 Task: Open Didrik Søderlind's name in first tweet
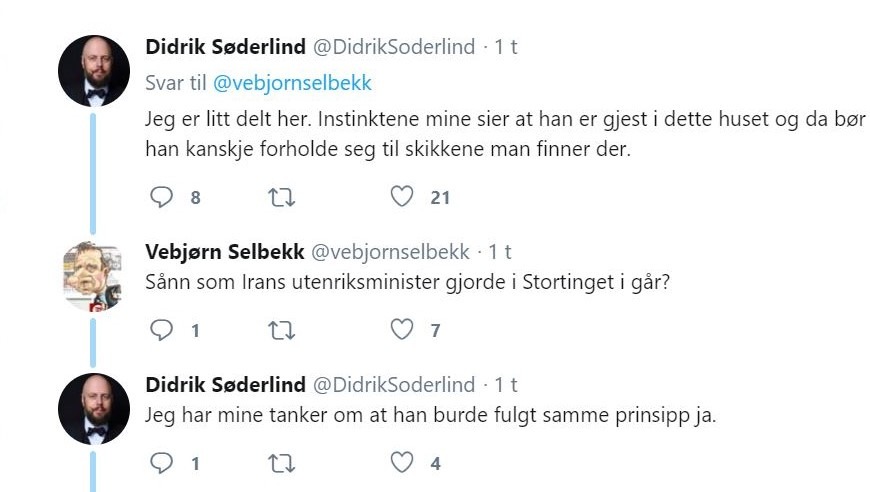[227, 47]
